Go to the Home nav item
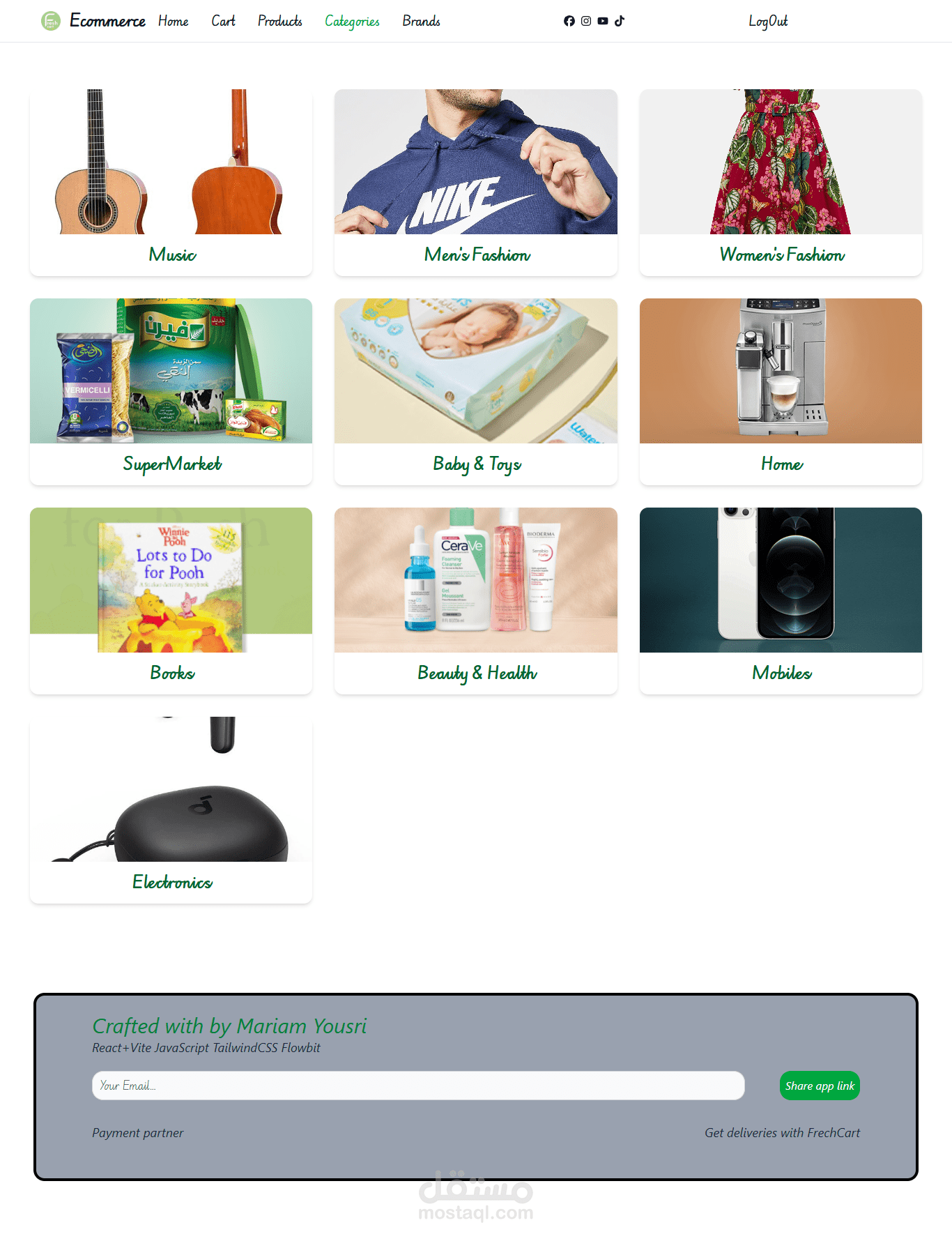This screenshot has height=1248, width=952. coord(173,21)
